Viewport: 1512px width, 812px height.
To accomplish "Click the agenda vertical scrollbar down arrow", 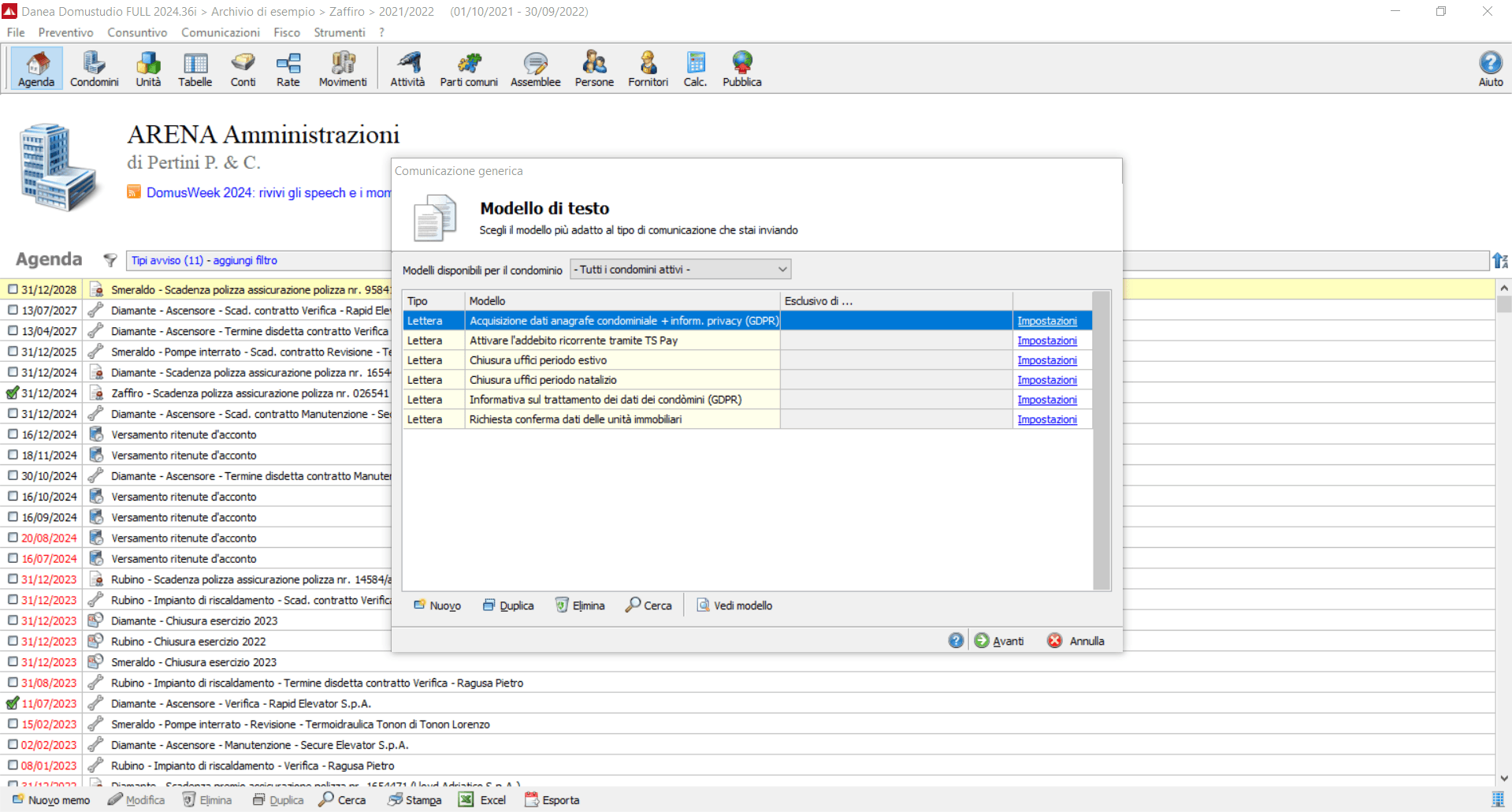I will coord(1503,778).
